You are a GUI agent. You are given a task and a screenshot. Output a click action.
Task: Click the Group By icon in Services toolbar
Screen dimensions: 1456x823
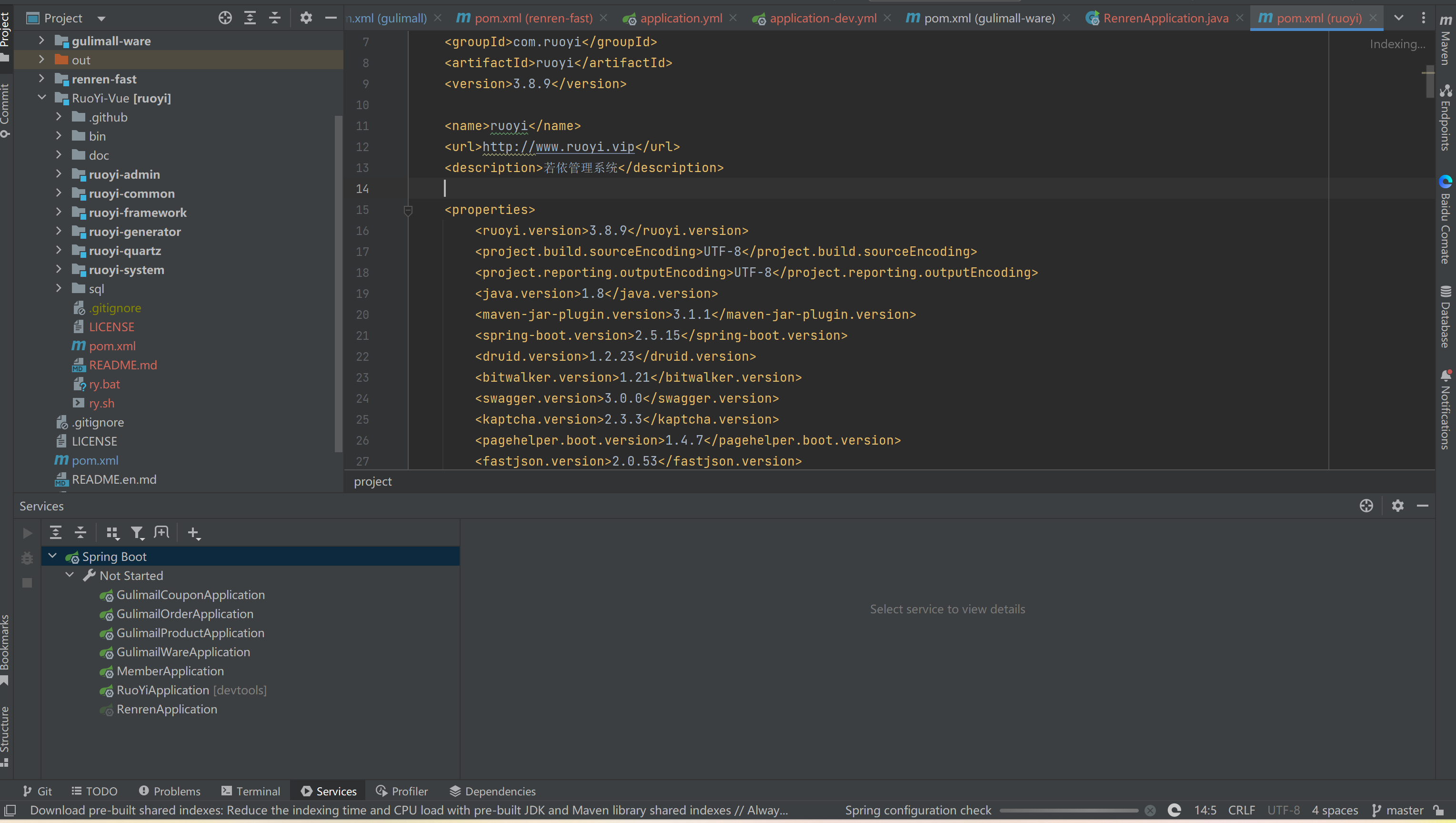(x=112, y=532)
